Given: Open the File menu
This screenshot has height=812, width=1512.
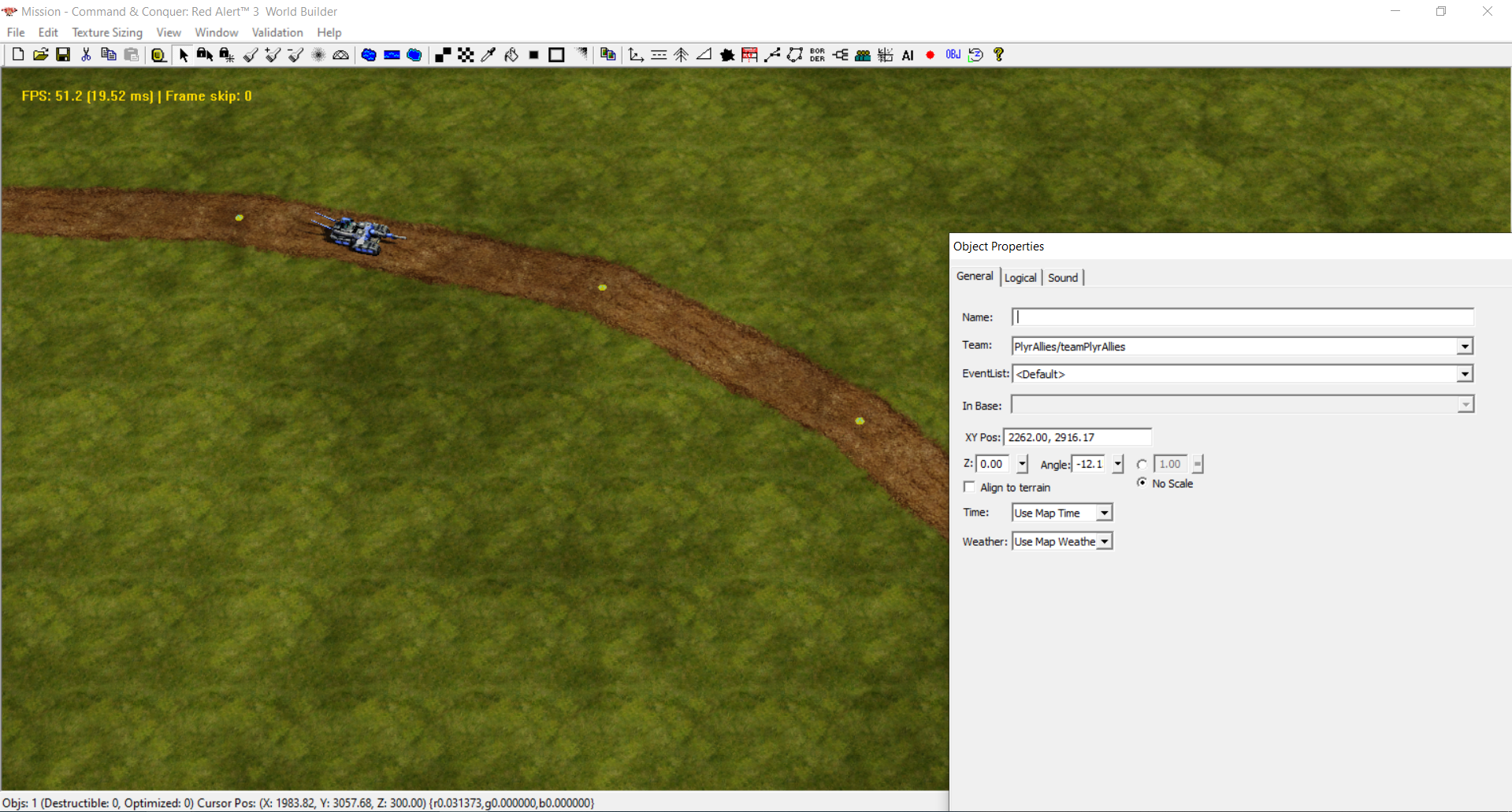Looking at the screenshot, I should point(16,32).
